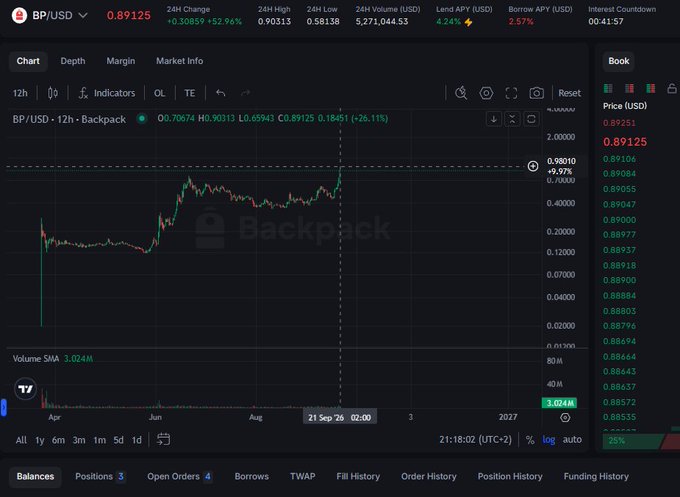Open the symbol quick search icon

[x=461, y=93]
